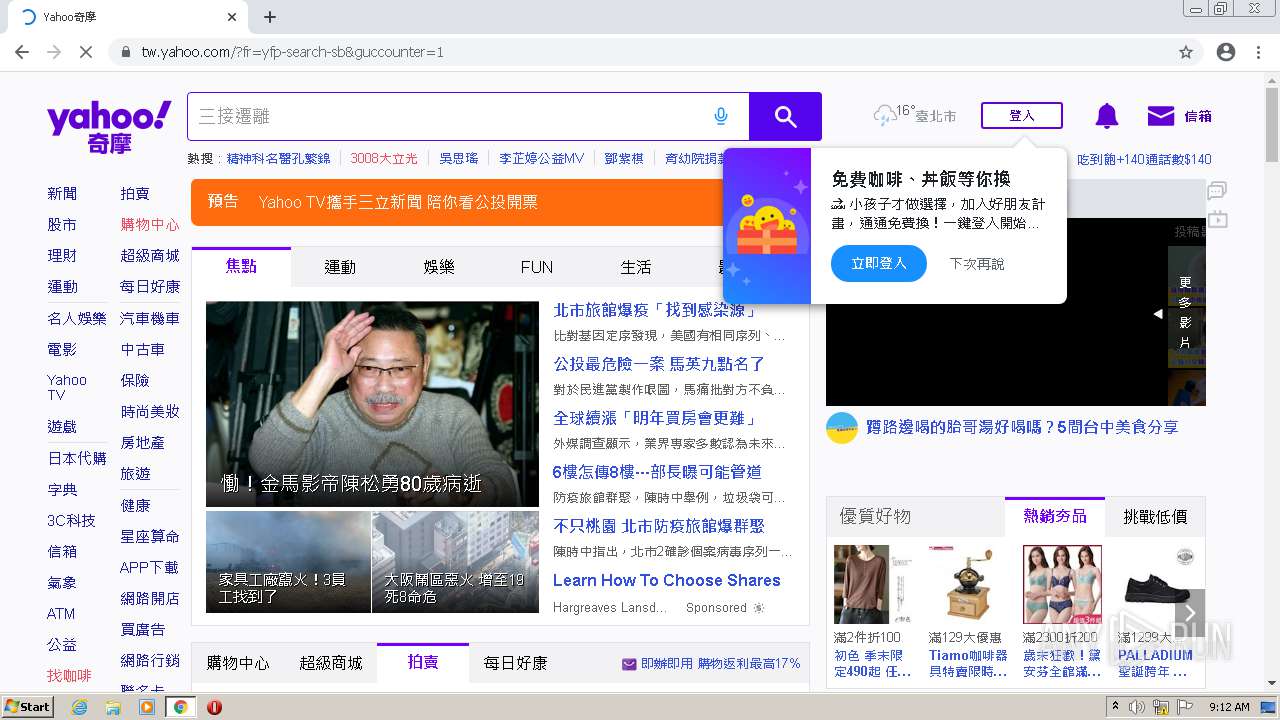Click 立即登入 in the popup
This screenshot has height=720, width=1280.
879,264
